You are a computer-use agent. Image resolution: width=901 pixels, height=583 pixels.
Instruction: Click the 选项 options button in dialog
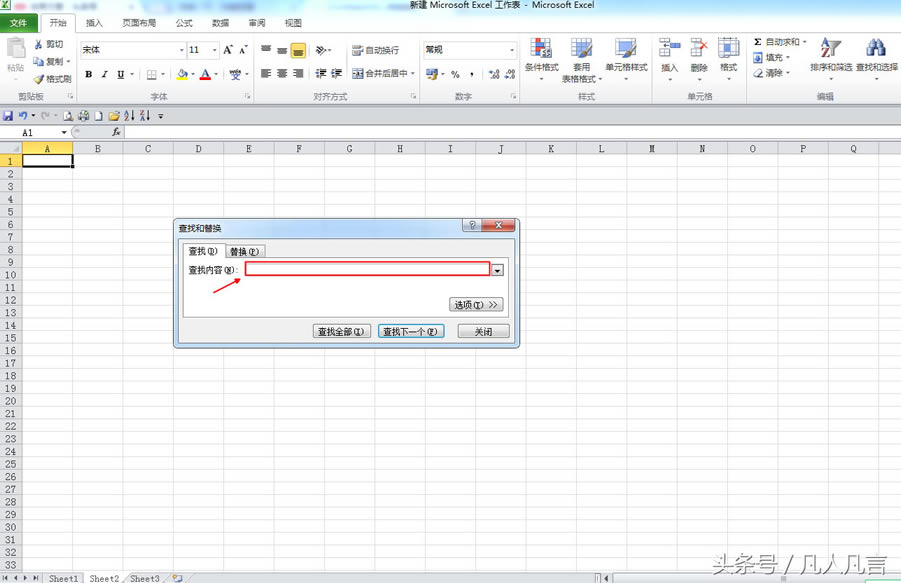(475, 305)
